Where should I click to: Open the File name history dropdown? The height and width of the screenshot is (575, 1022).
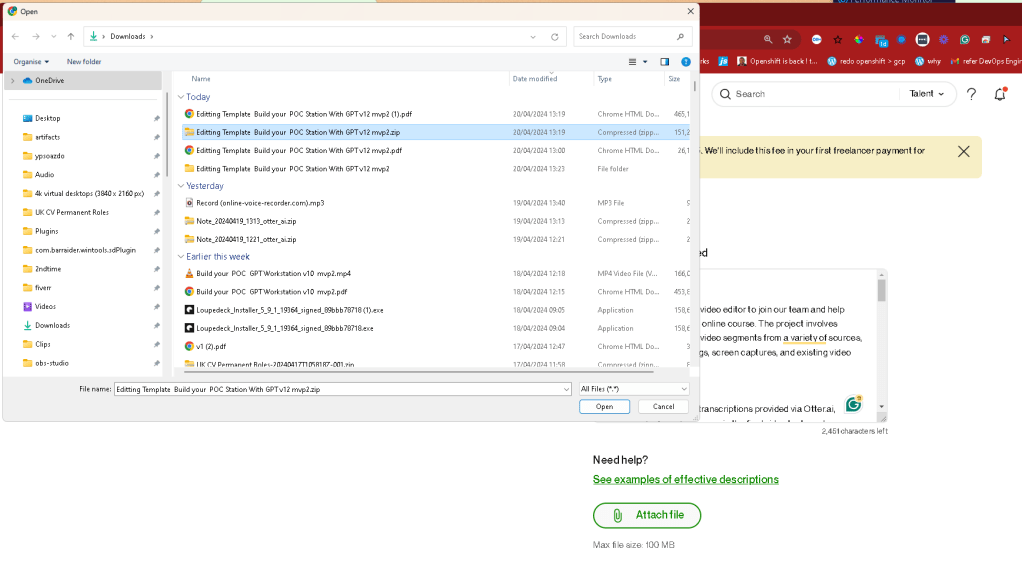[x=566, y=389]
